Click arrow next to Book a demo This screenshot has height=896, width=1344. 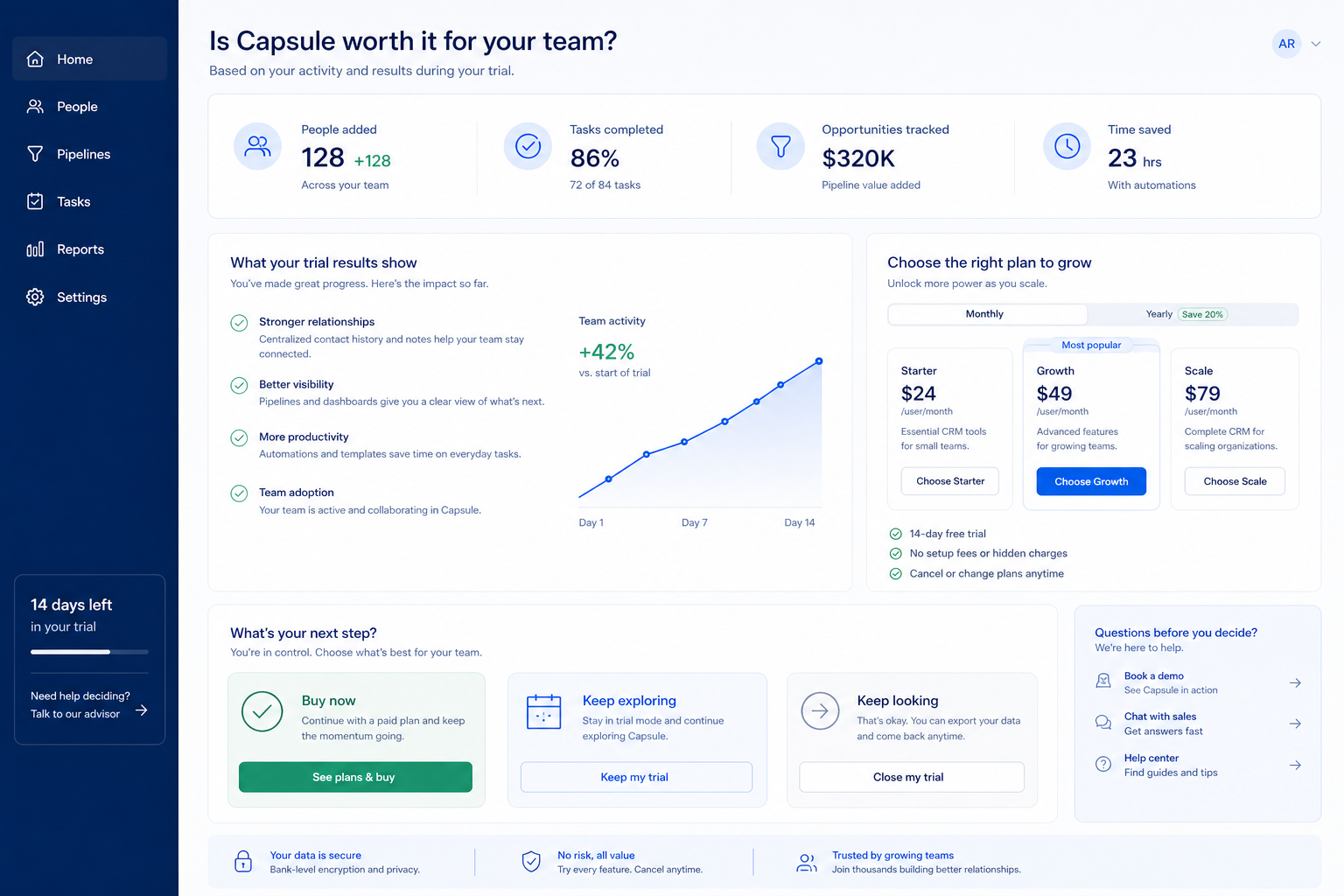pos(1295,682)
